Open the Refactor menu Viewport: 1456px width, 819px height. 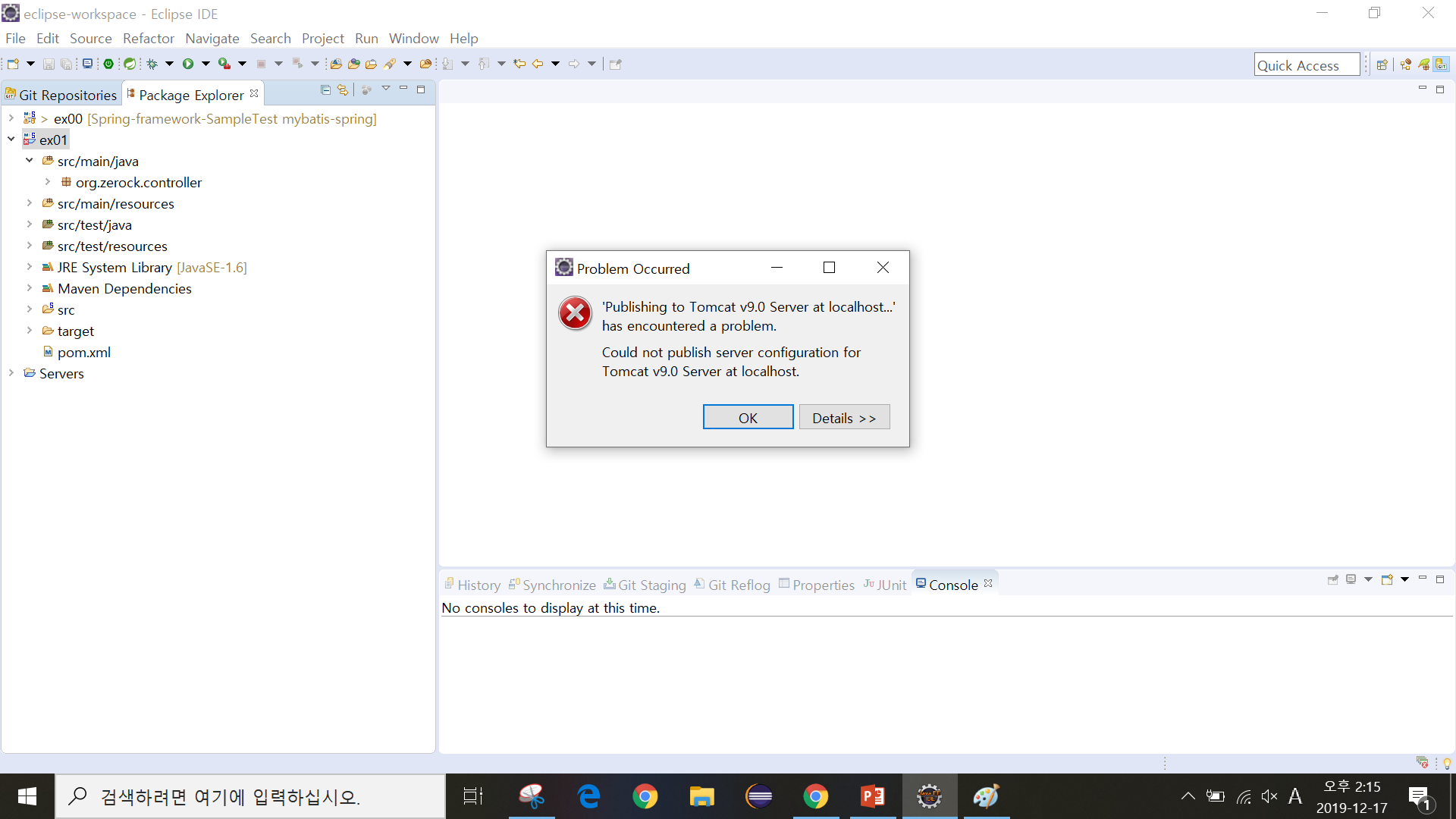(x=148, y=38)
